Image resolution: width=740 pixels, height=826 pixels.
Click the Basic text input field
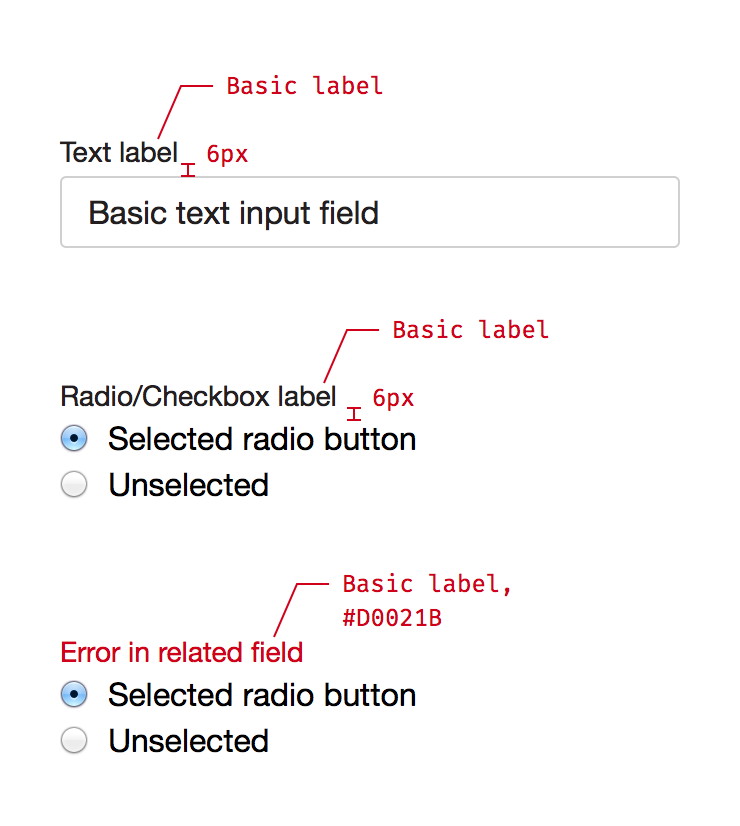pos(369,212)
